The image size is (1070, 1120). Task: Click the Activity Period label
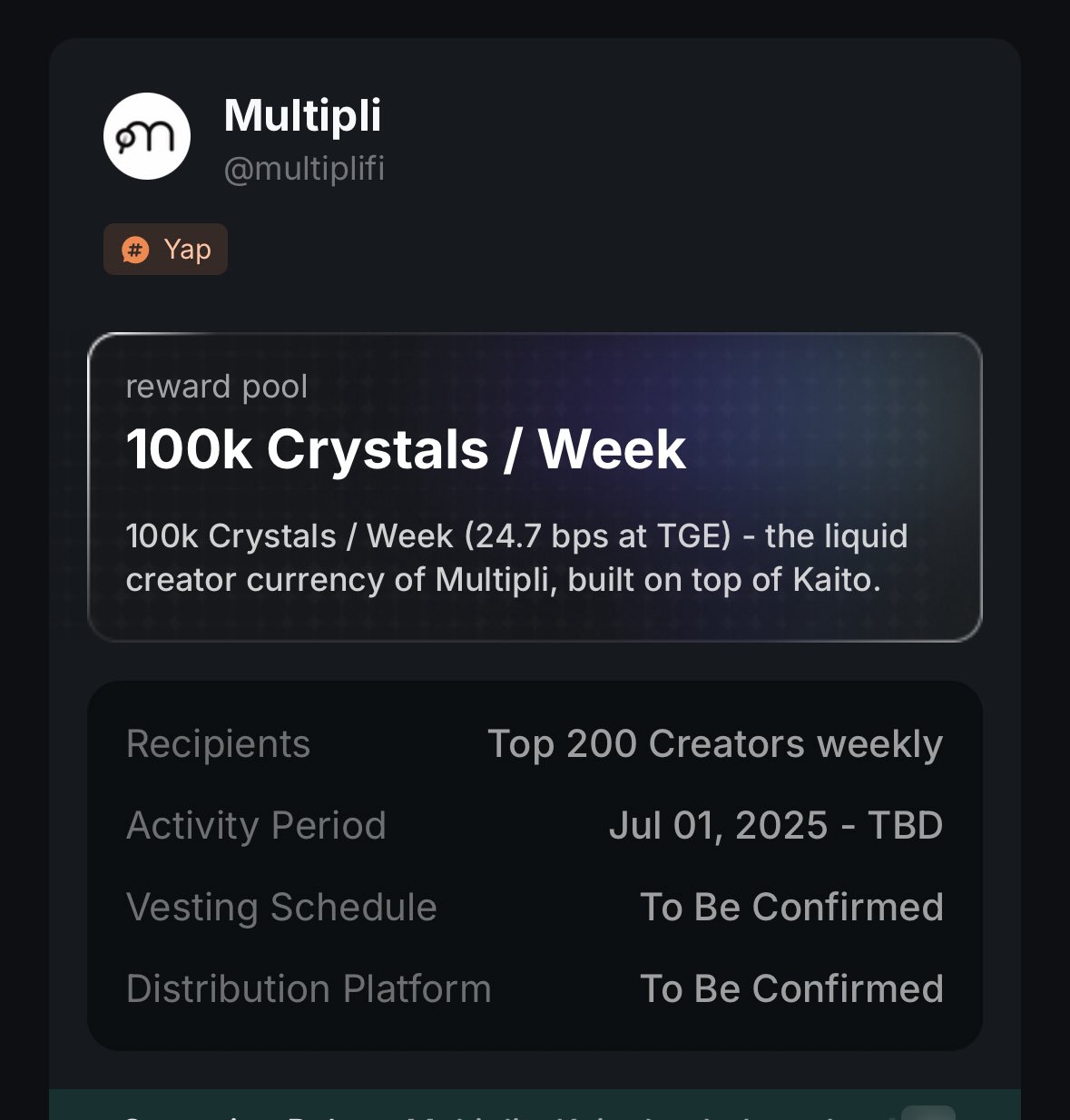coord(257,826)
